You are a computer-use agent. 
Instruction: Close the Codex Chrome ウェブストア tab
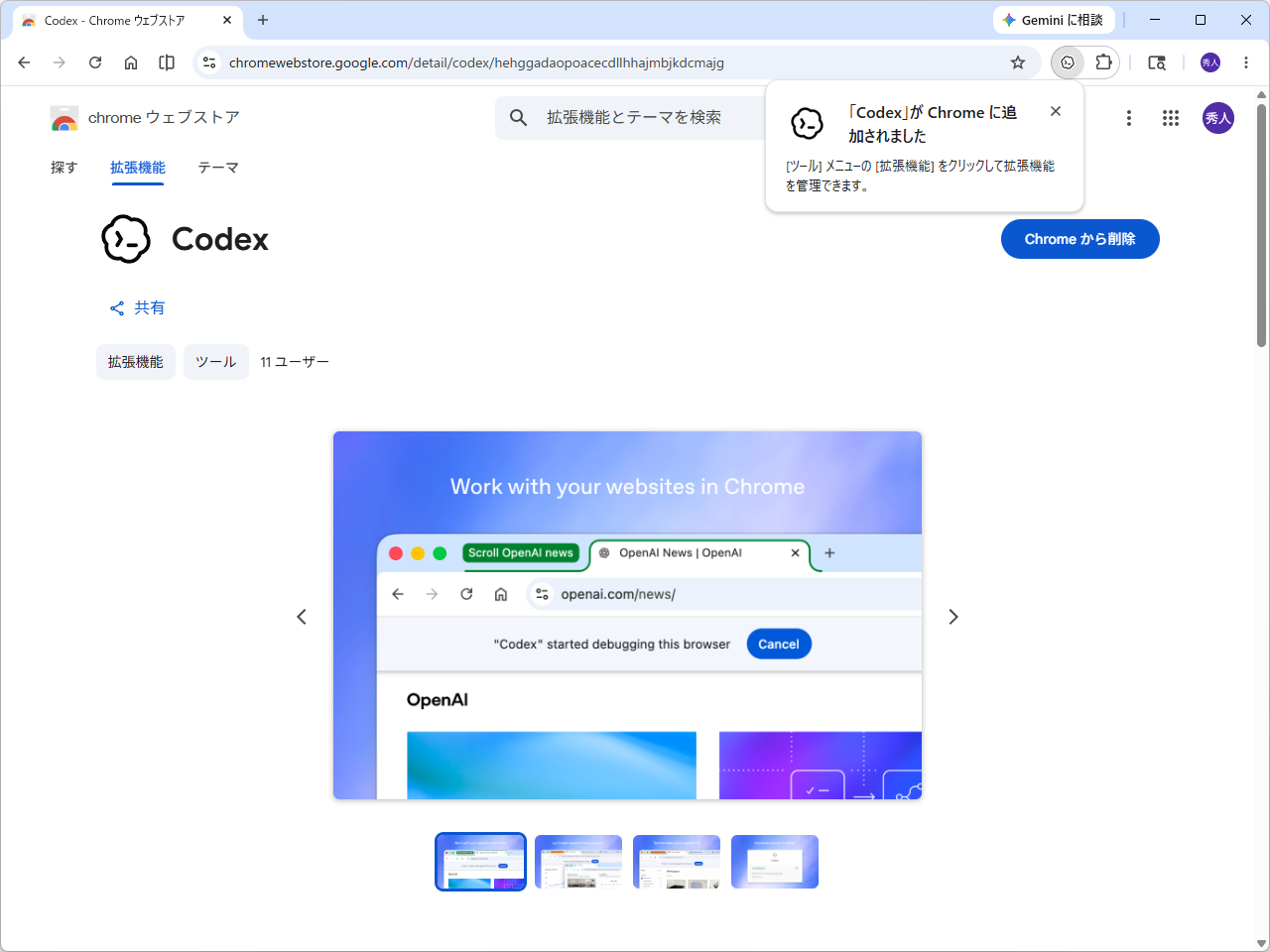(227, 20)
